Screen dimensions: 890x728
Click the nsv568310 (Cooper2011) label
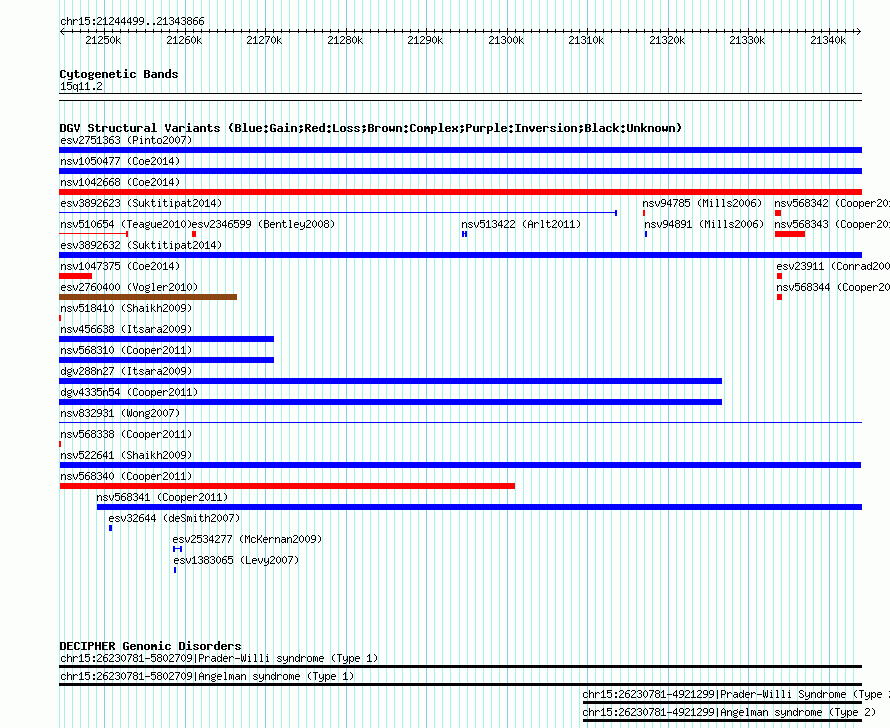pyautogui.click(x=126, y=350)
